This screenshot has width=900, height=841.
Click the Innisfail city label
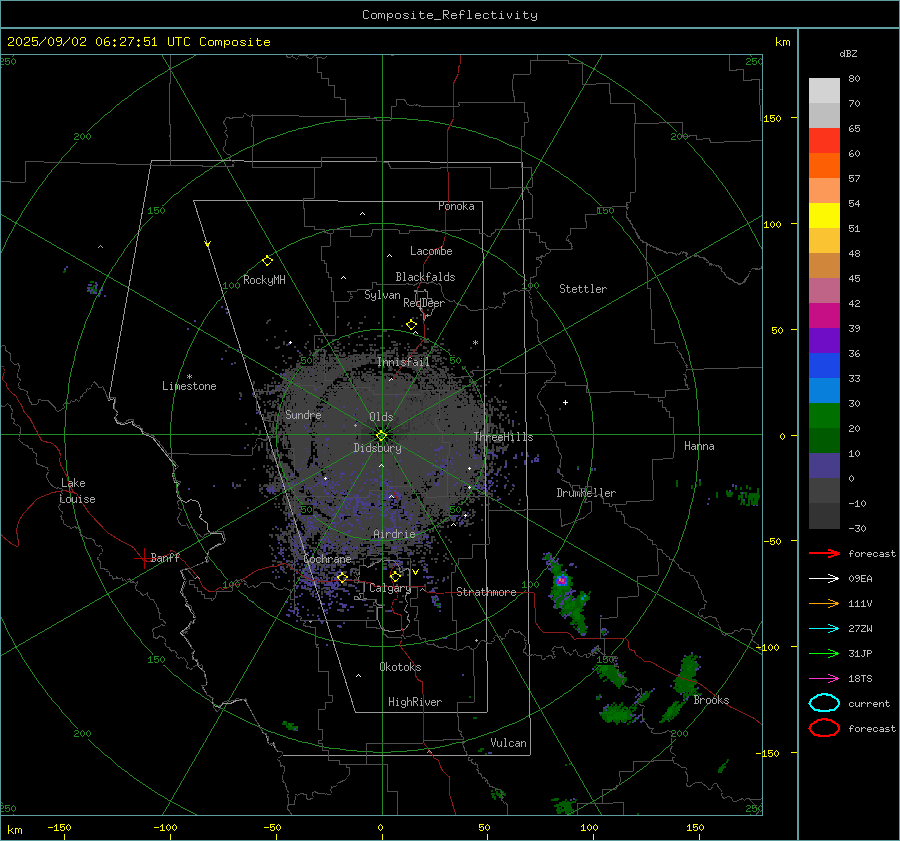click(403, 362)
